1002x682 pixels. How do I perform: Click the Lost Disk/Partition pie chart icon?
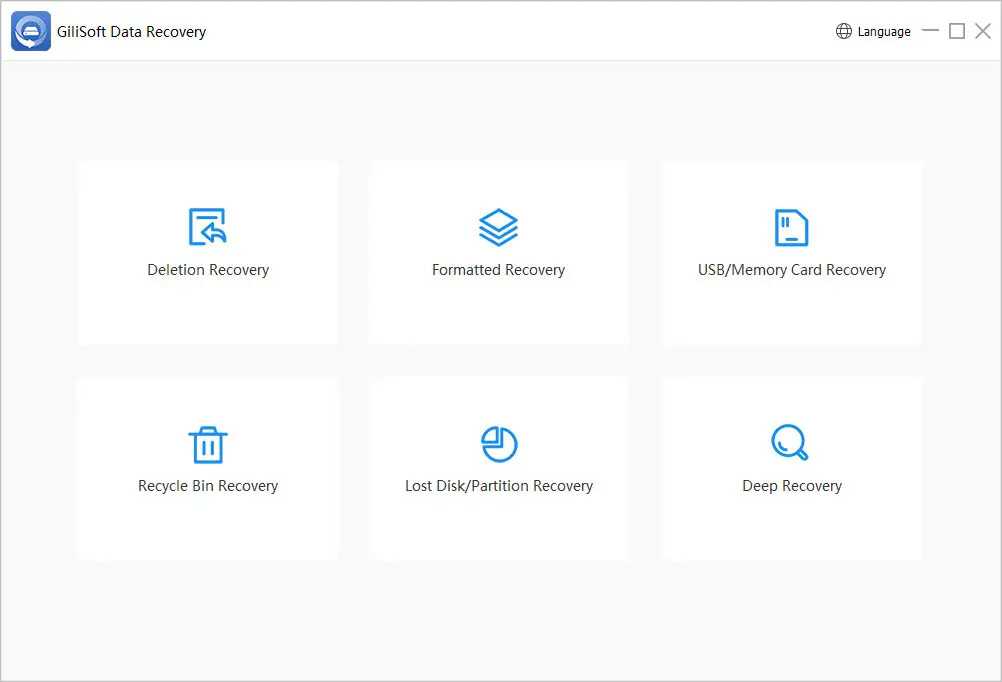[499, 444]
